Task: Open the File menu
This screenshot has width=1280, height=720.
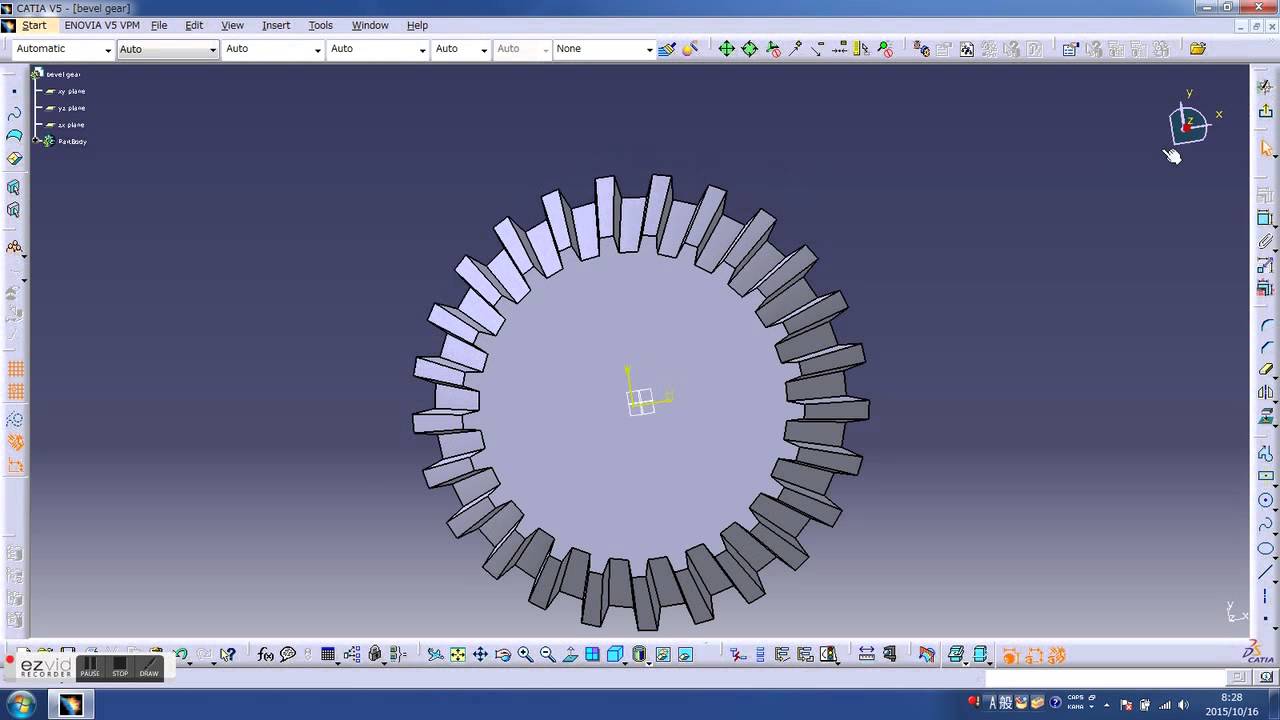Action: click(x=159, y=25)
